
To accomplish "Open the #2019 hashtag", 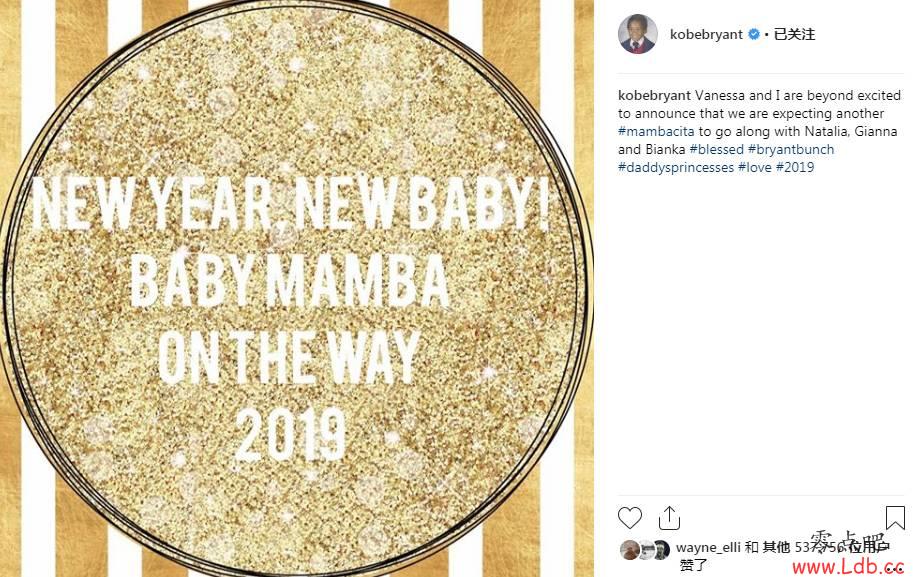I will pyautogui.click(x=795, y=168).
